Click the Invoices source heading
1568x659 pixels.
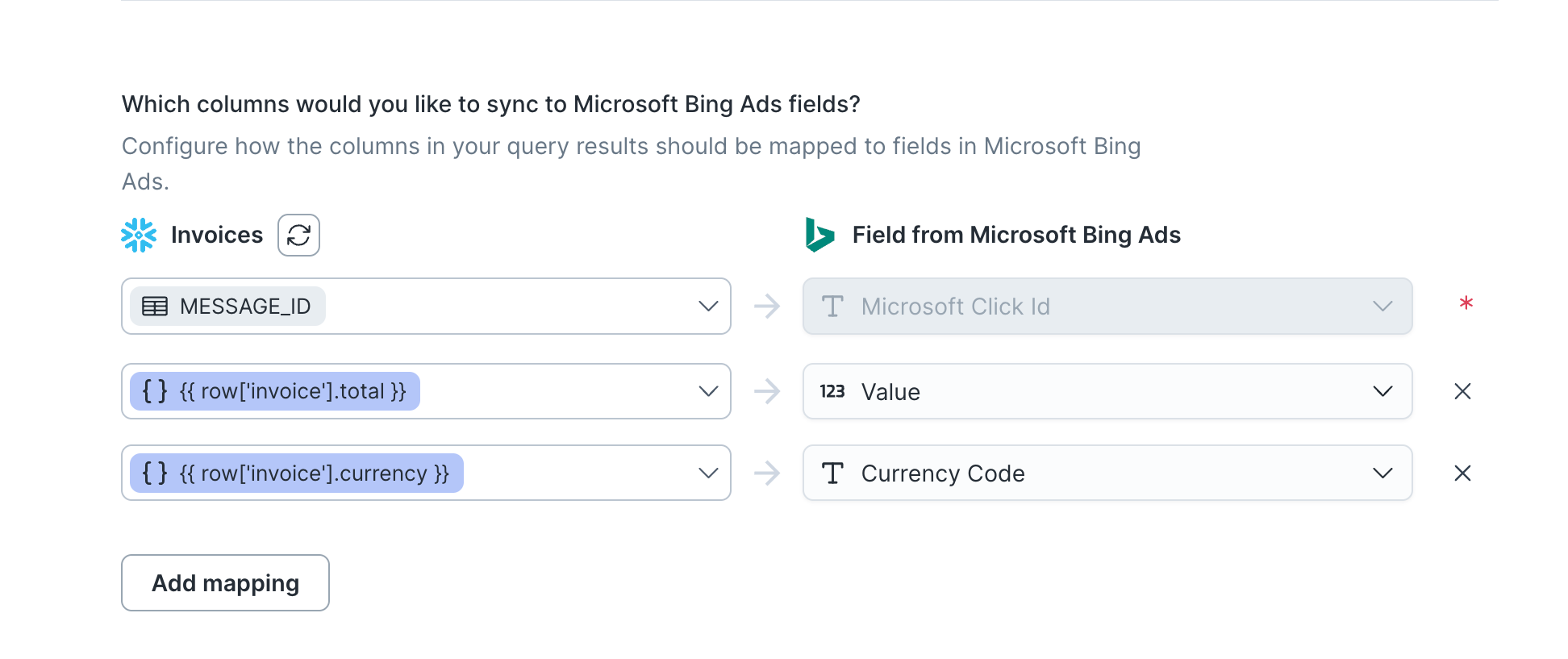(217, 235)
